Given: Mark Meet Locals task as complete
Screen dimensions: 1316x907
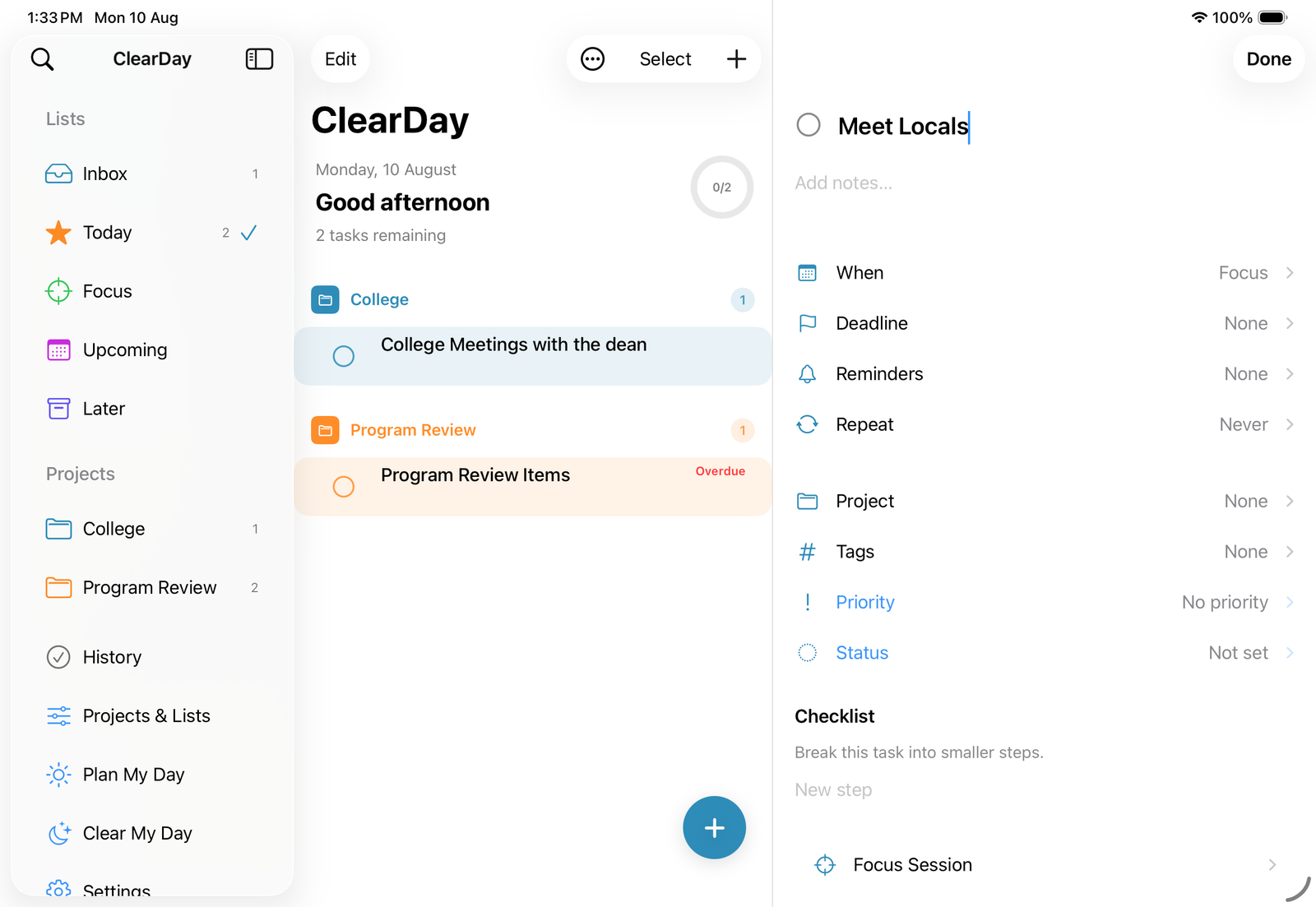Looking at the screenshot, I should (809, 125).
